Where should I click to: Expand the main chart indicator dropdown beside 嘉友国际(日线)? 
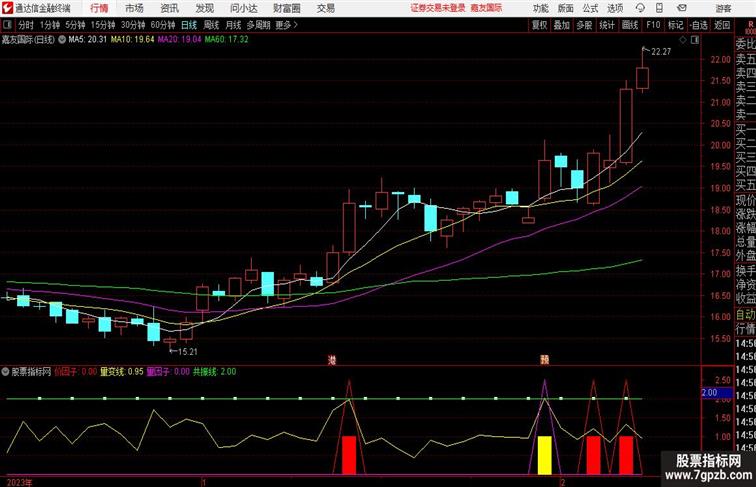click(x=62, y=40)
